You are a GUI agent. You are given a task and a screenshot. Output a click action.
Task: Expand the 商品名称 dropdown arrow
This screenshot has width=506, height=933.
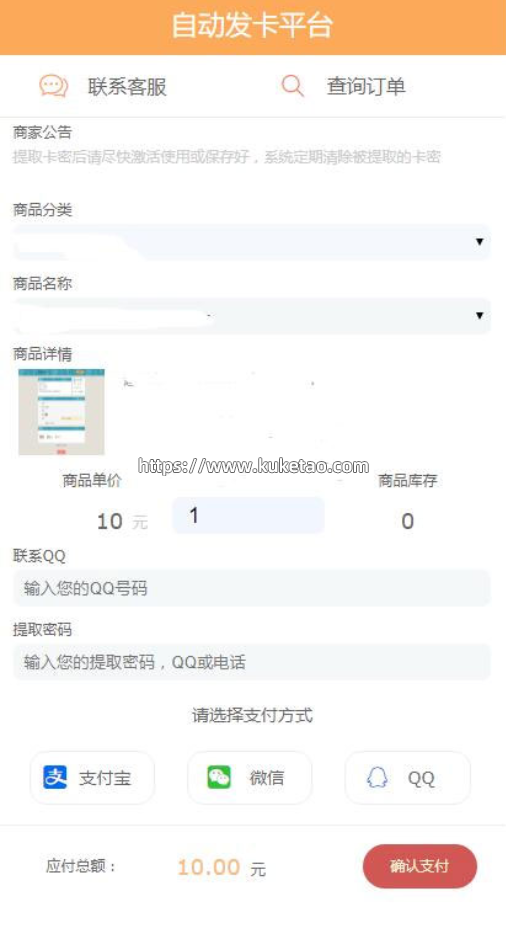(x=479, y=315)
